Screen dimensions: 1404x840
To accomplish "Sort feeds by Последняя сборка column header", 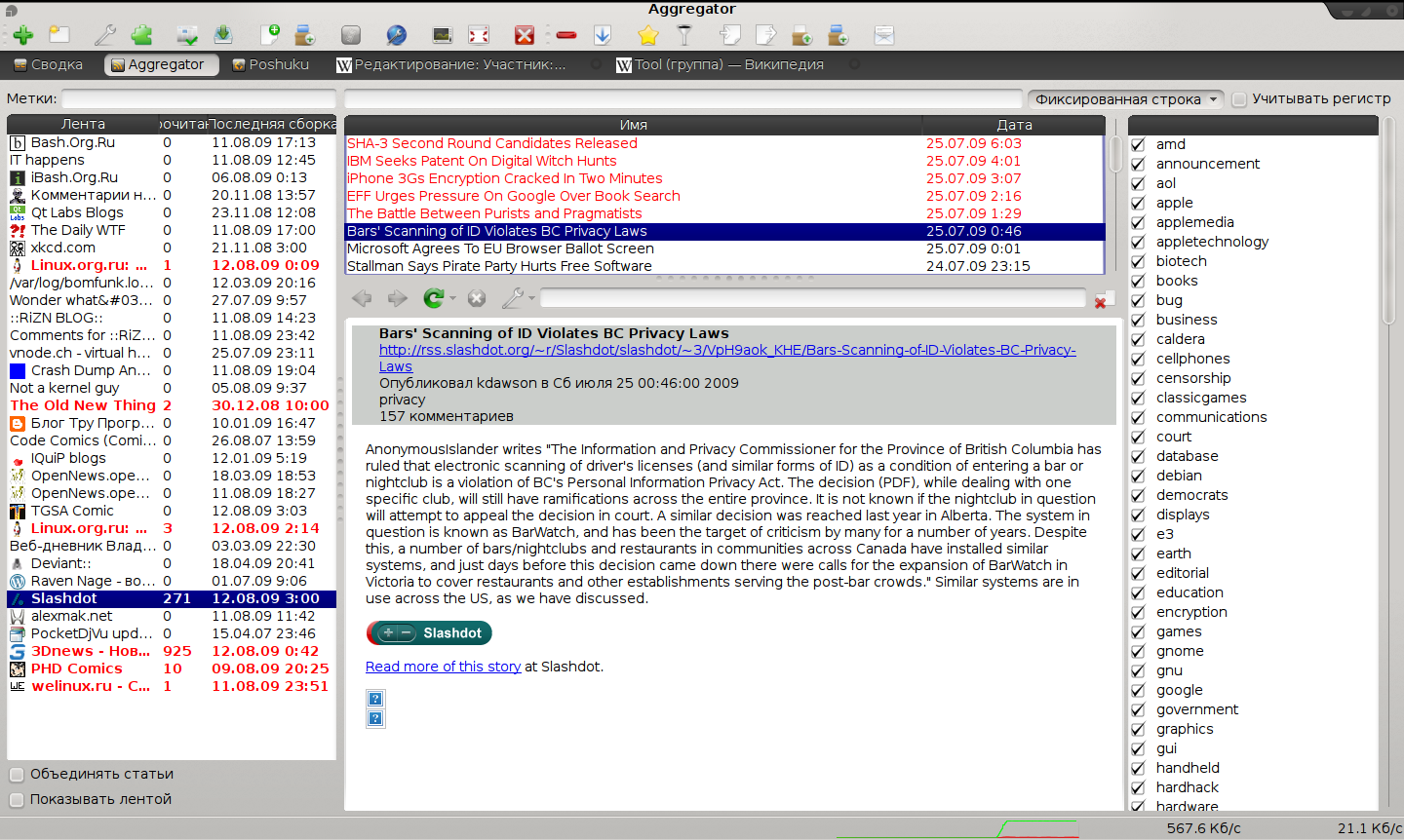I will tap(272, 125).
